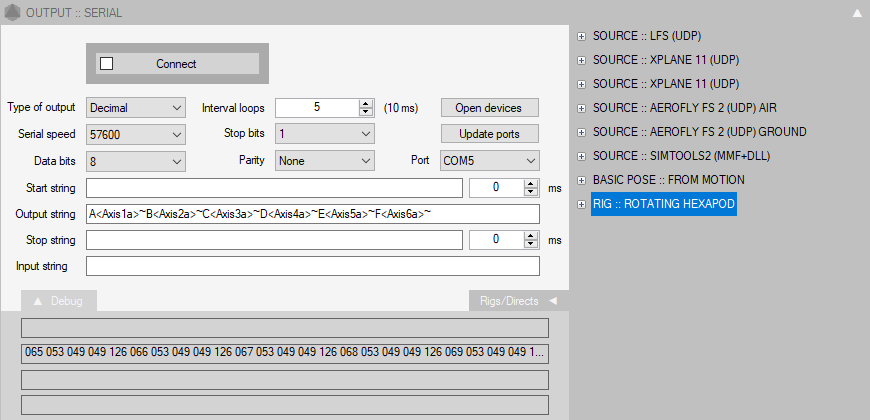
Task: Click the Open devices button
Action: (x=489, y=107)
